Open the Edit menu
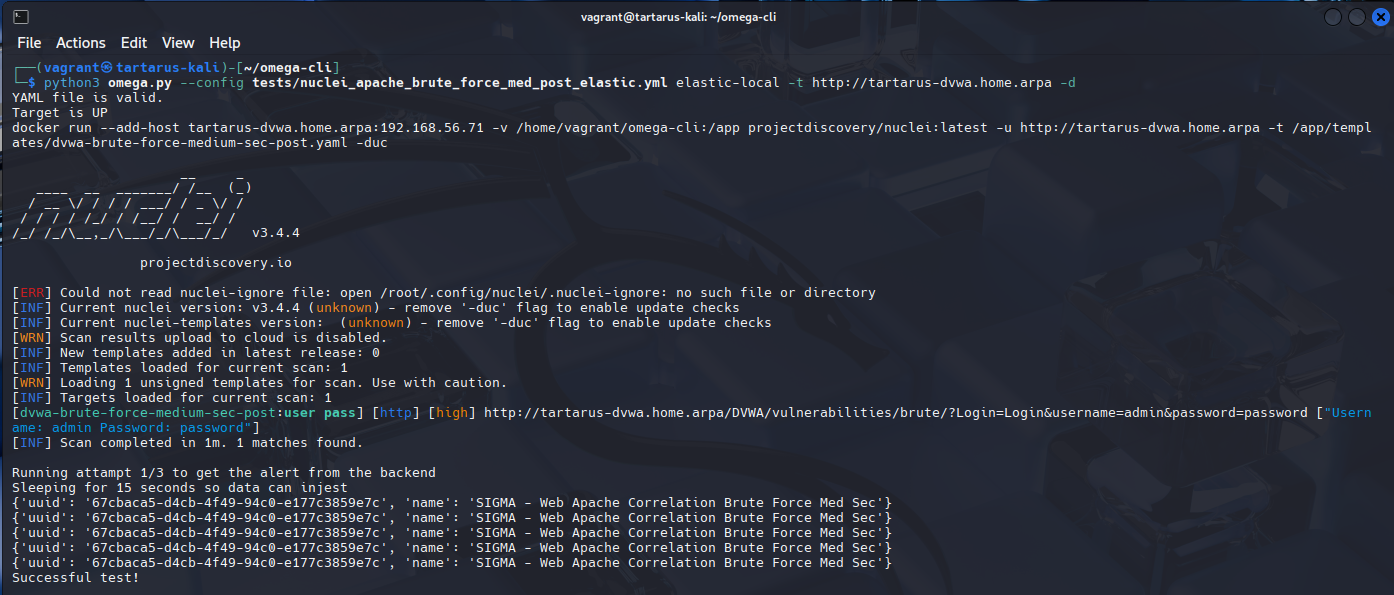This screenshot has width=1394, height=595. coord(133,43)
